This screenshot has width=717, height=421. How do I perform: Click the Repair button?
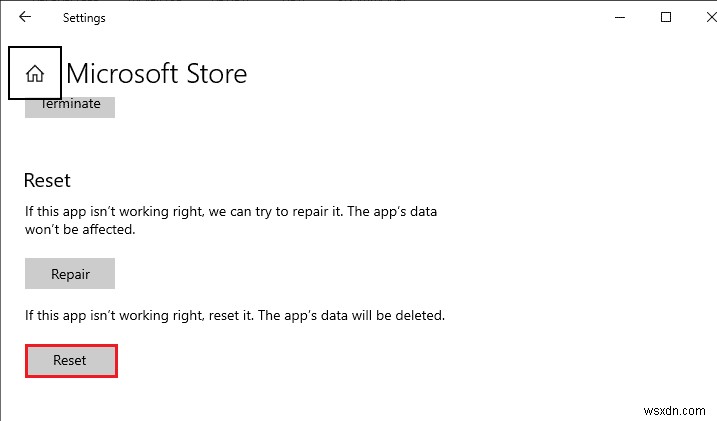(x=70, y=273)
